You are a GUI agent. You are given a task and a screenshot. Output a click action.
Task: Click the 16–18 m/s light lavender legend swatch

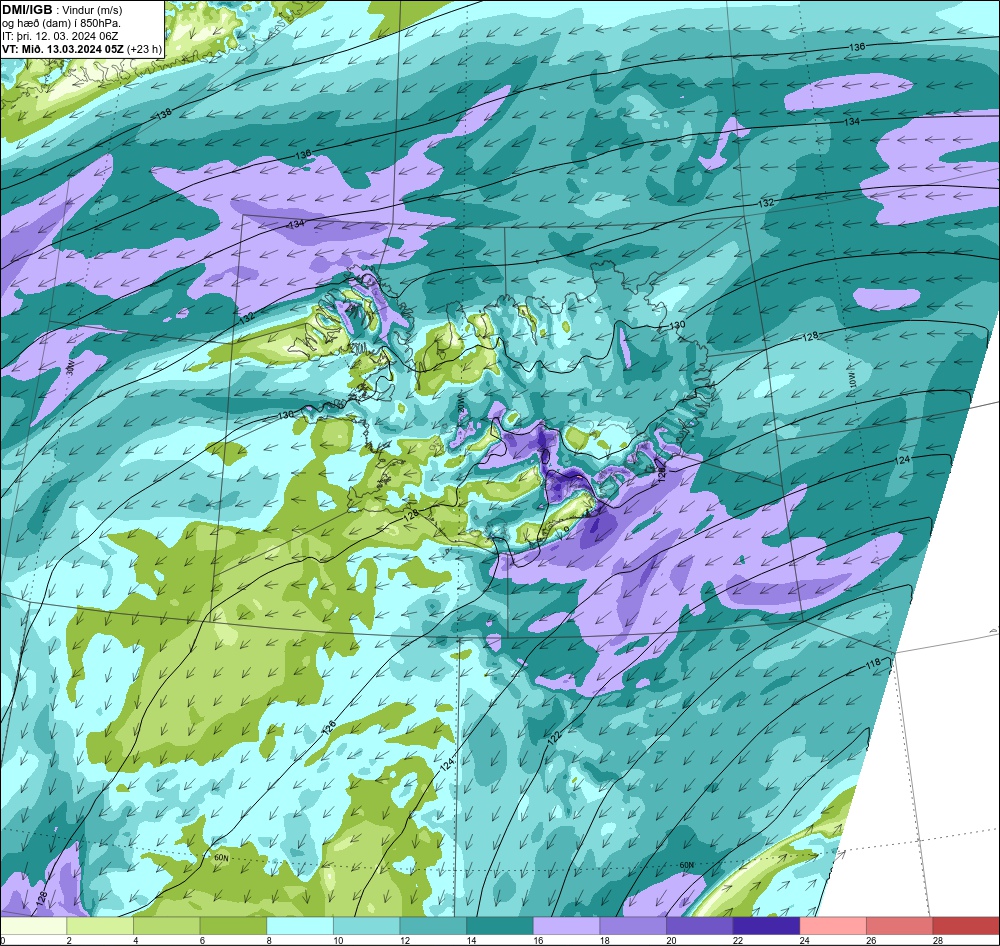tap(566, 926)
